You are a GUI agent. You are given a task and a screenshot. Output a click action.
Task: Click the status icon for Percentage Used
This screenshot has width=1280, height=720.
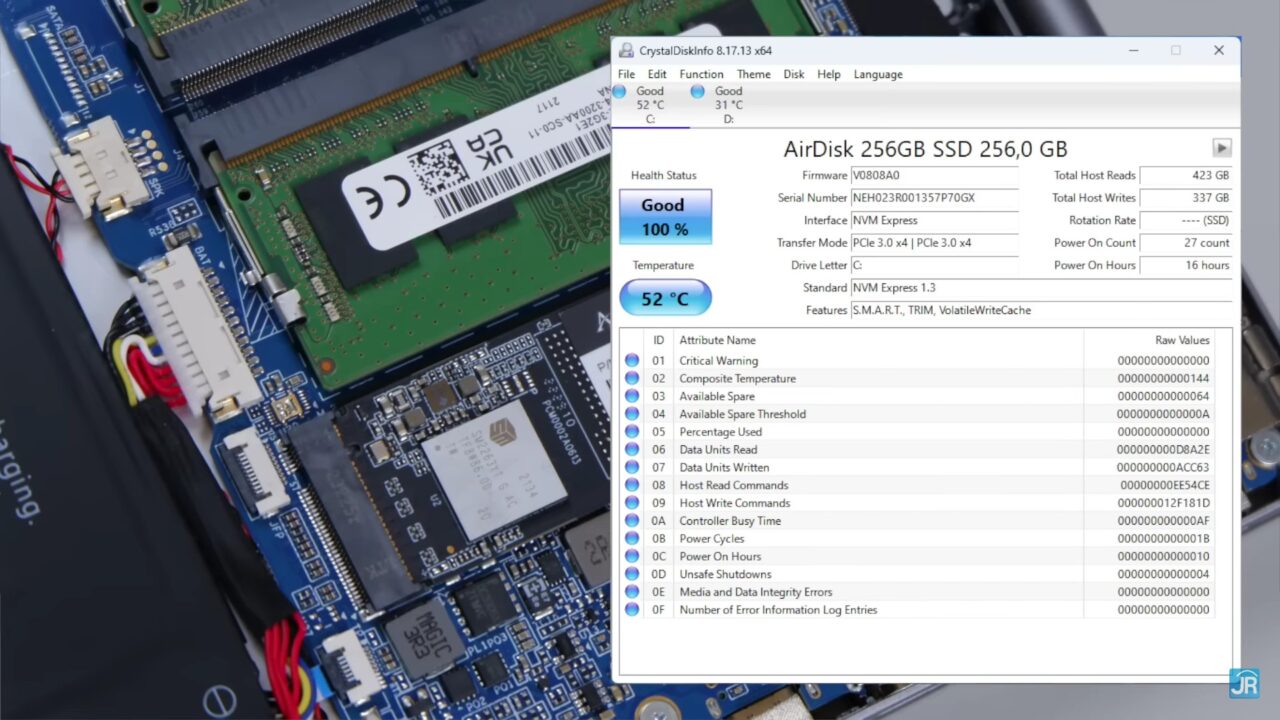(632, 432)
